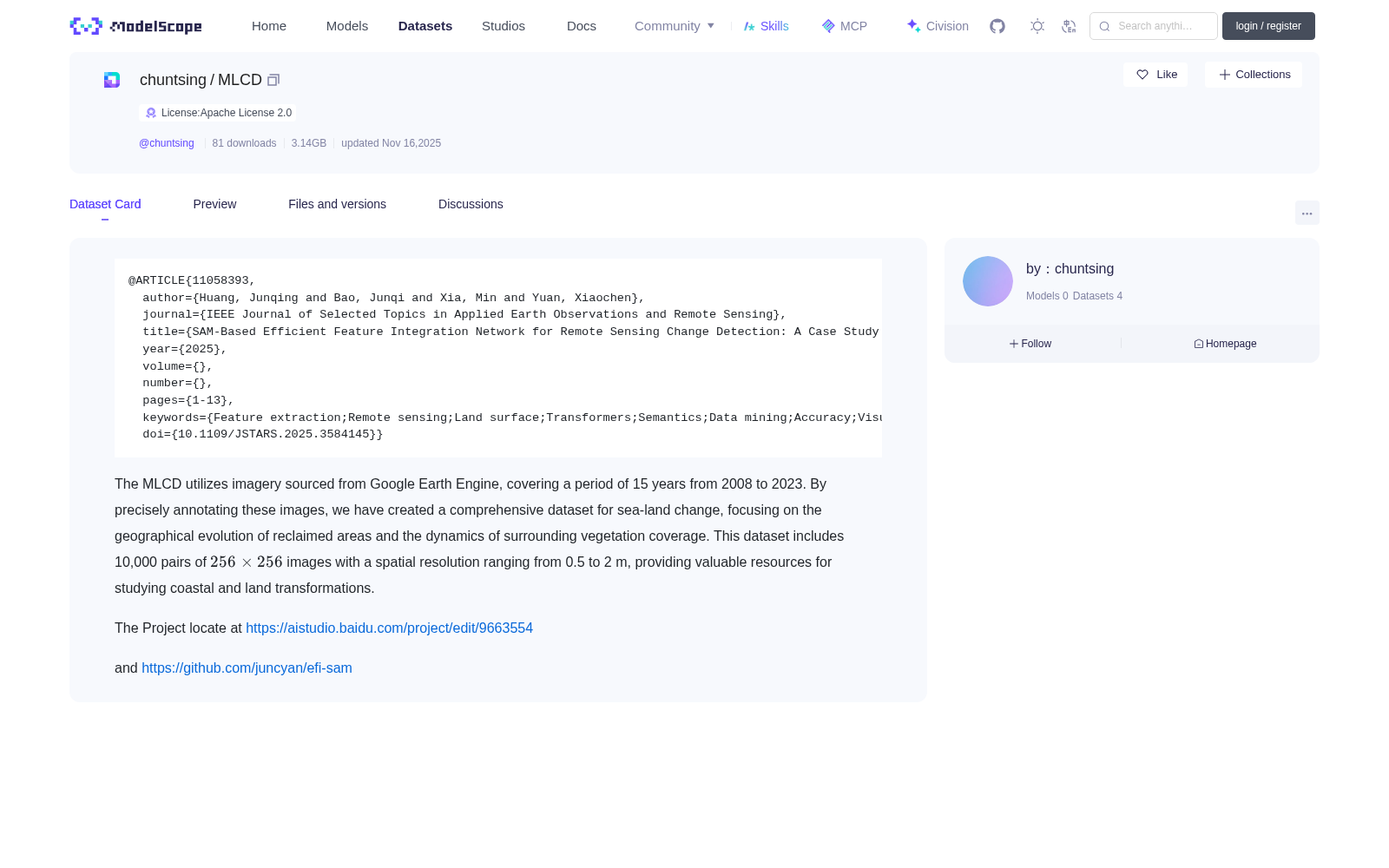Click the '@ARTICLE{11058393,' citation line
The height and width of the screenshot is (868, 1389).
point(192,280)
